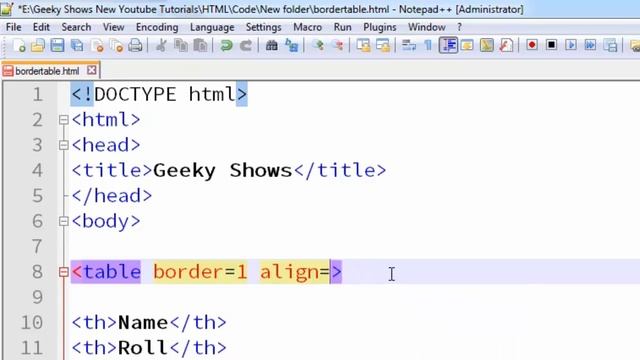Open function list icon
The width and height of the screenshot is (640, 360).
(x=506, y=45)
